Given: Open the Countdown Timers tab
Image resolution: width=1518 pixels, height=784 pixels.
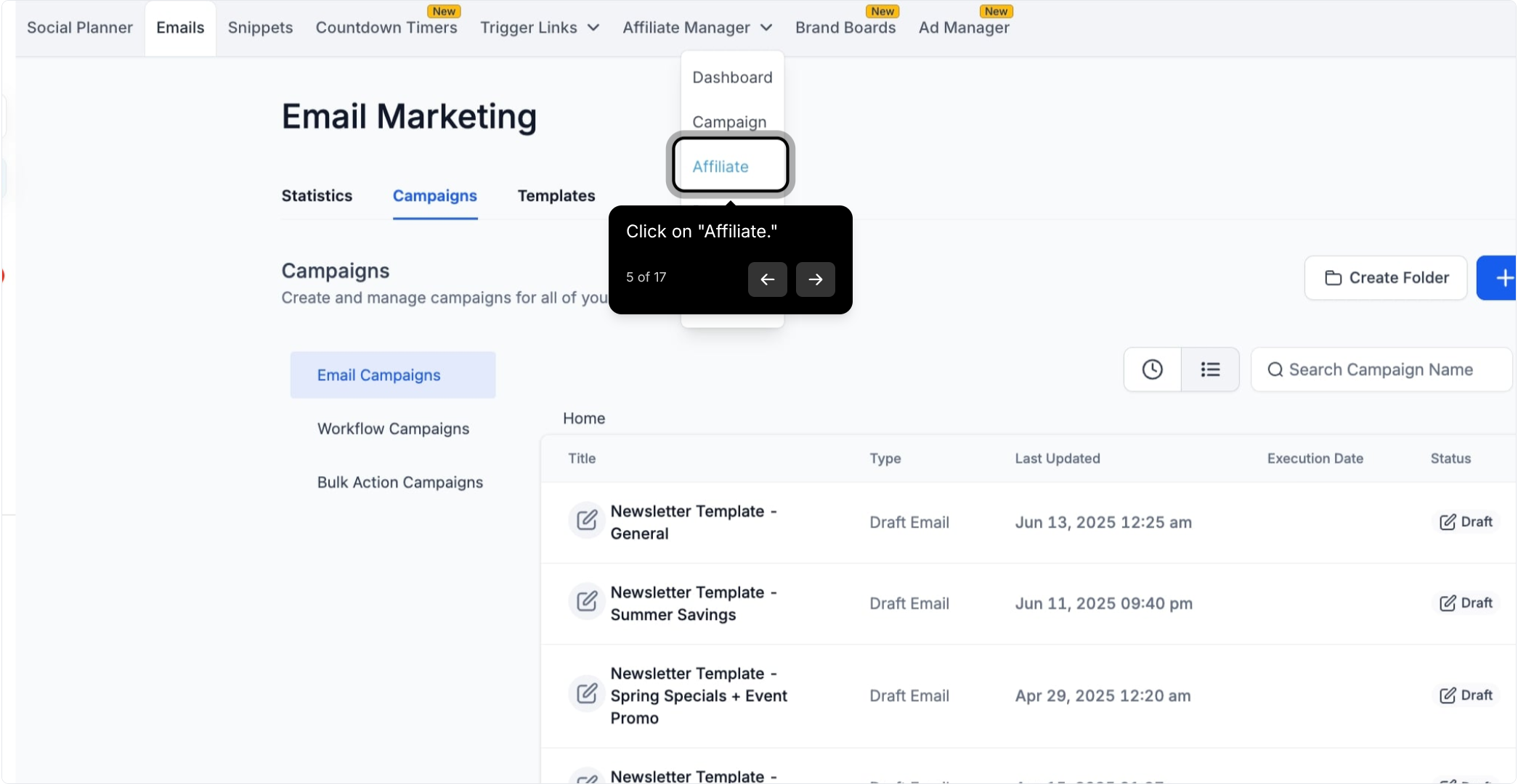Looking at the screenshot, I should pyautogui.click(x=386, y=28).
